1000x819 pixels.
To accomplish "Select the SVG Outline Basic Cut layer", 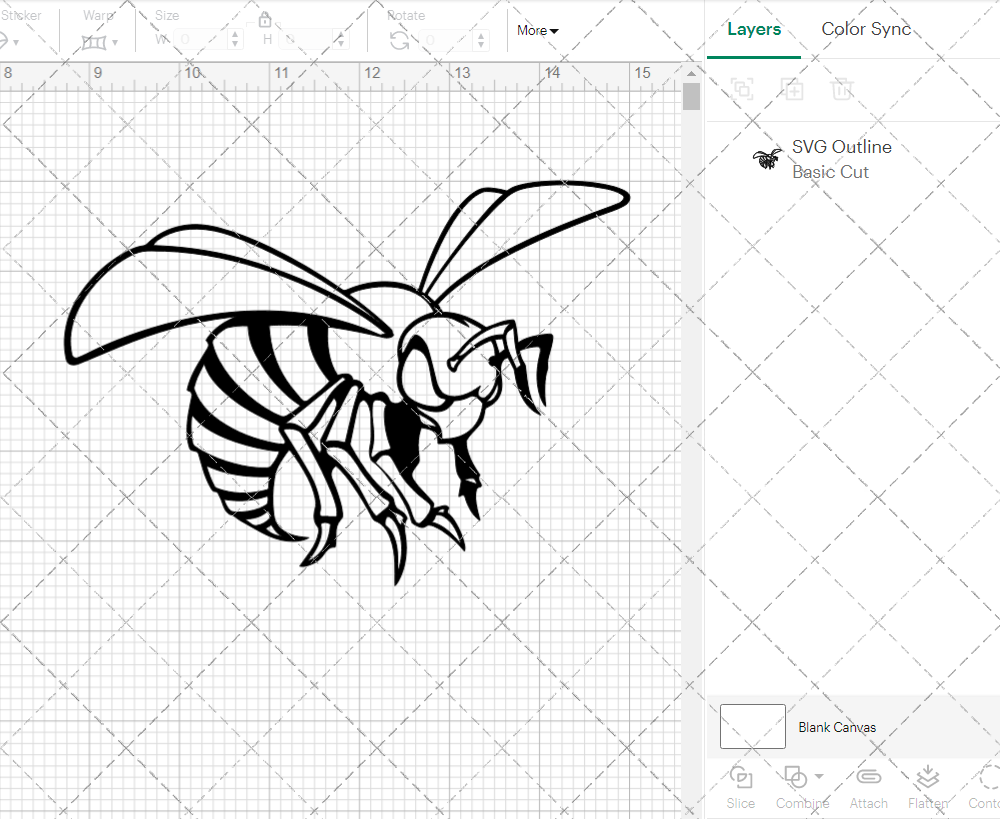I will pos(841,158).
